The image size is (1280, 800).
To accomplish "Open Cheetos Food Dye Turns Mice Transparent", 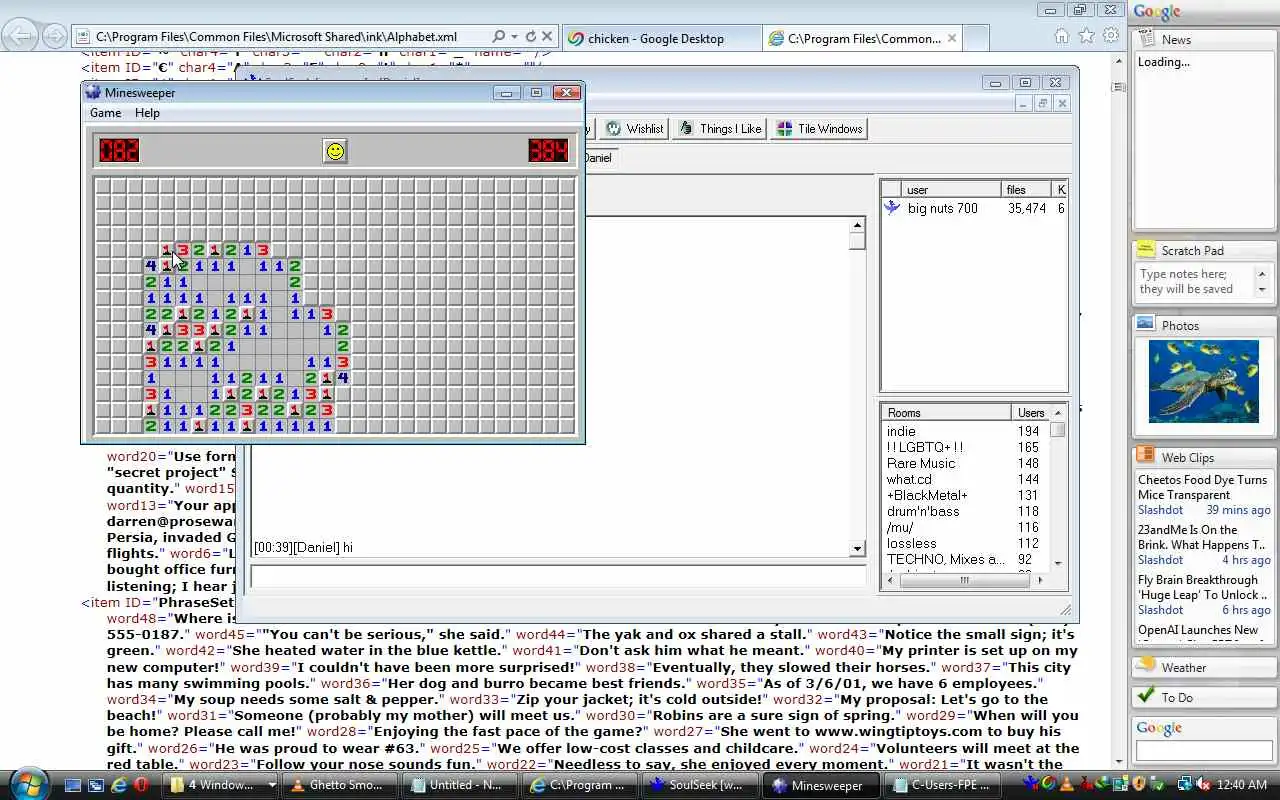I will click(x=1202, y=487).
